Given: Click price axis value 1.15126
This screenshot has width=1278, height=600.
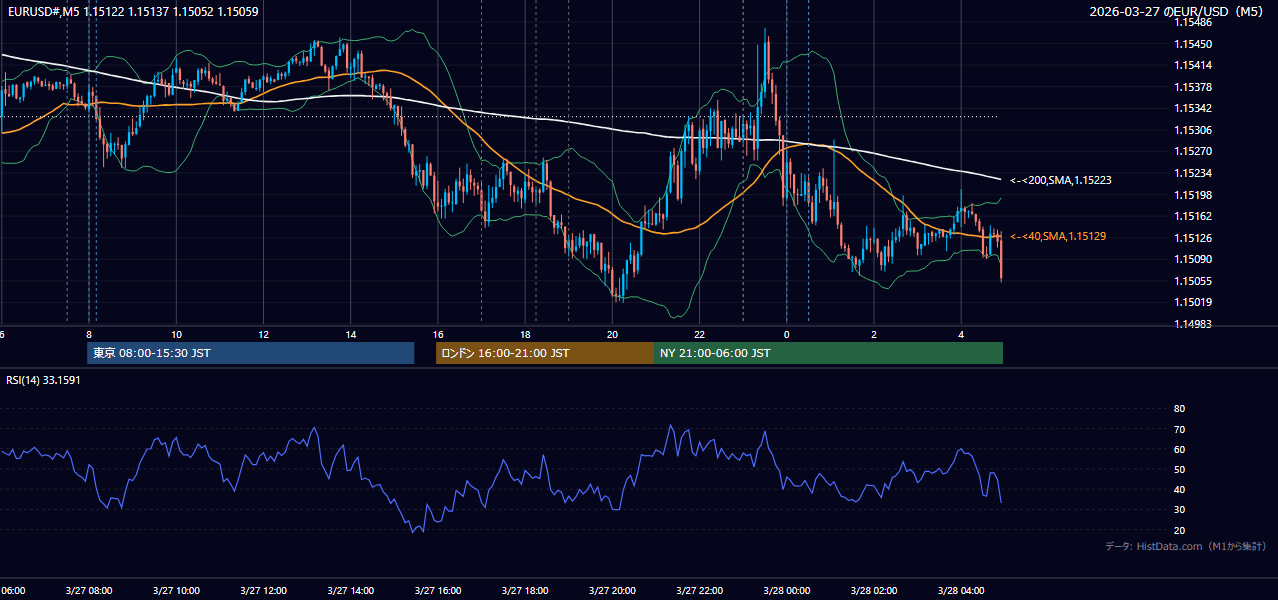Looking at the screenshot, I should [x=1193, y=238].
